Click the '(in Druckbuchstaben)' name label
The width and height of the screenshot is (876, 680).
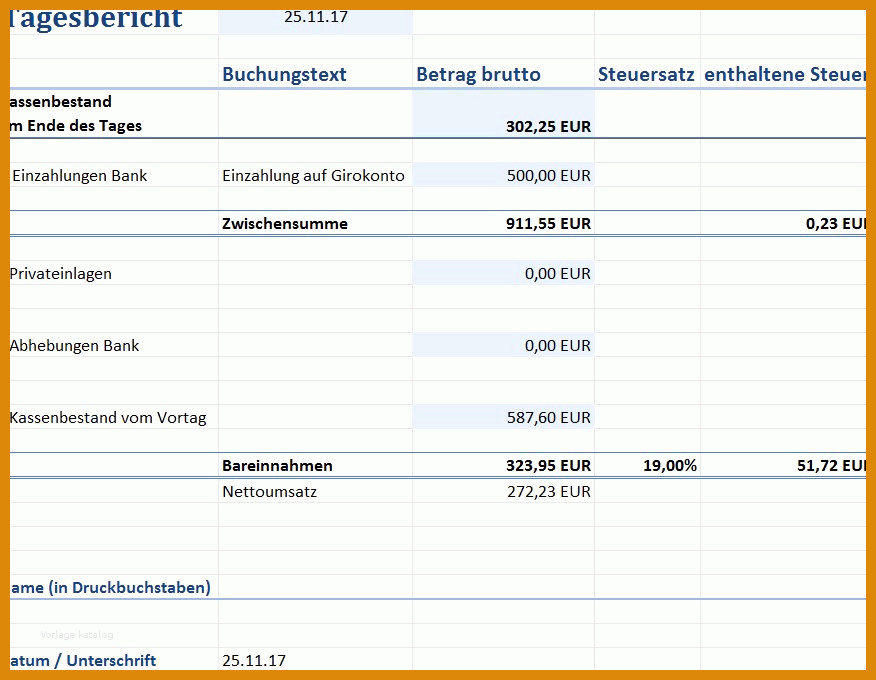[x=130, y=588]
